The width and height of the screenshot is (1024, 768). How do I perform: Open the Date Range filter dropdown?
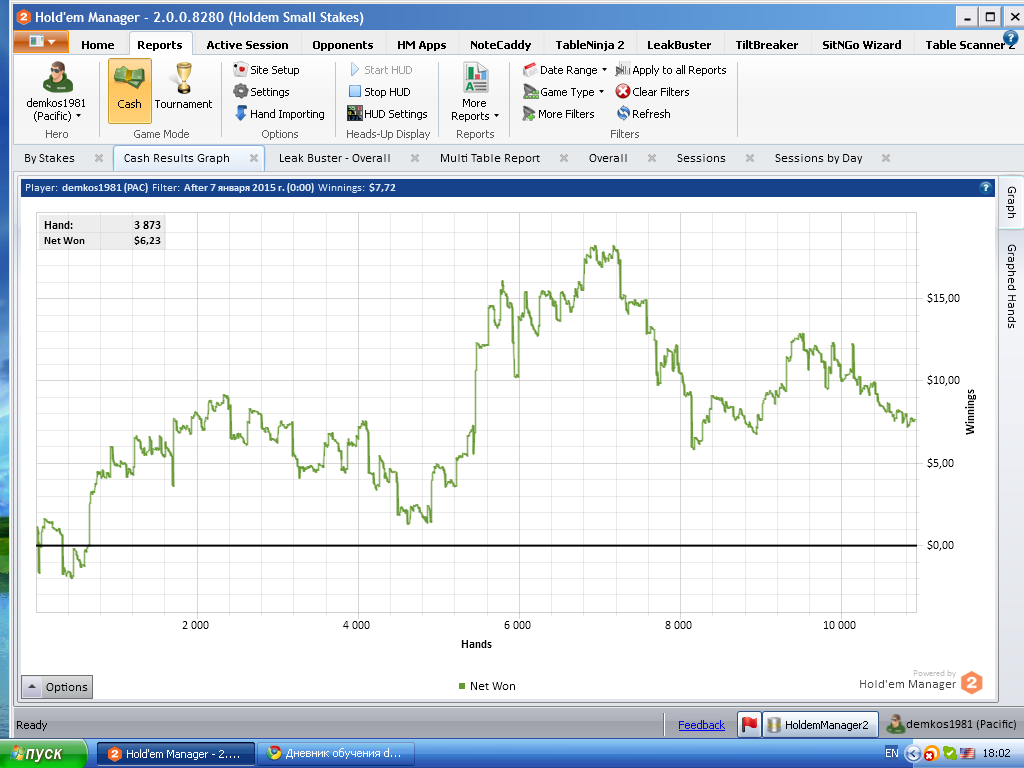(x=565, y=70)
